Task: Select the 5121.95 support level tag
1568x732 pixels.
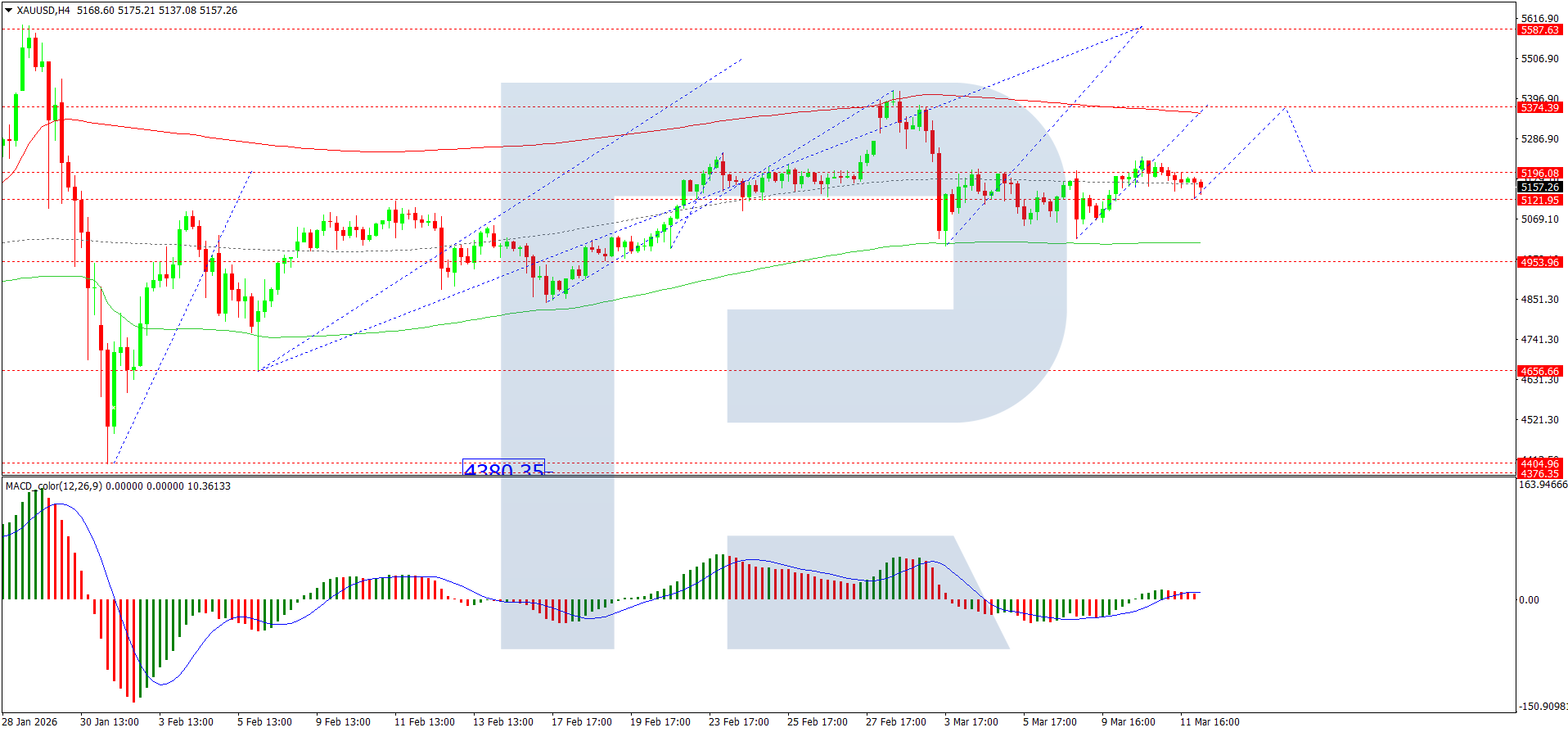Action: (x=1540, y=201)
